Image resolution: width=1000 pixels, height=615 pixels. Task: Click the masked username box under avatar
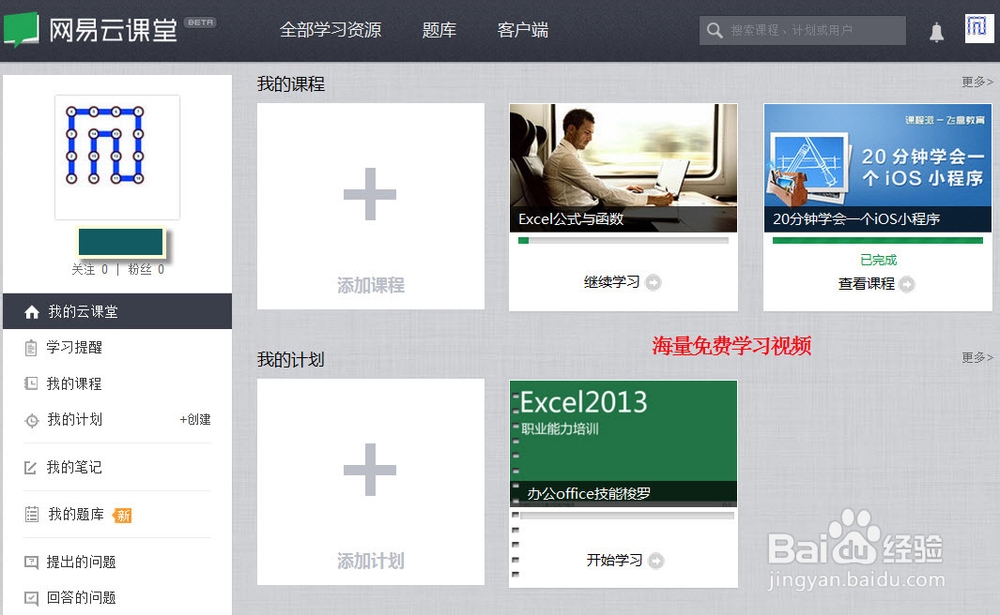click(121, 242)
